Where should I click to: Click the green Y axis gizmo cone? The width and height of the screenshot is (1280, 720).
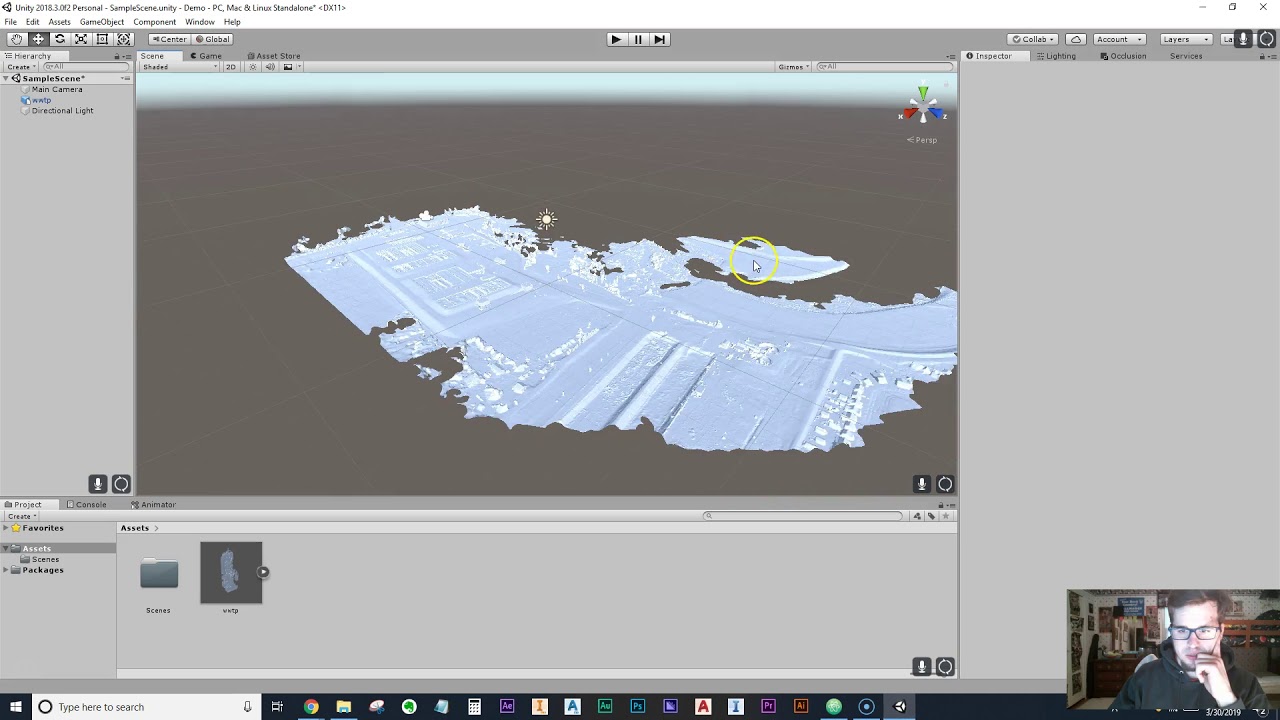[x=923, y=93]
